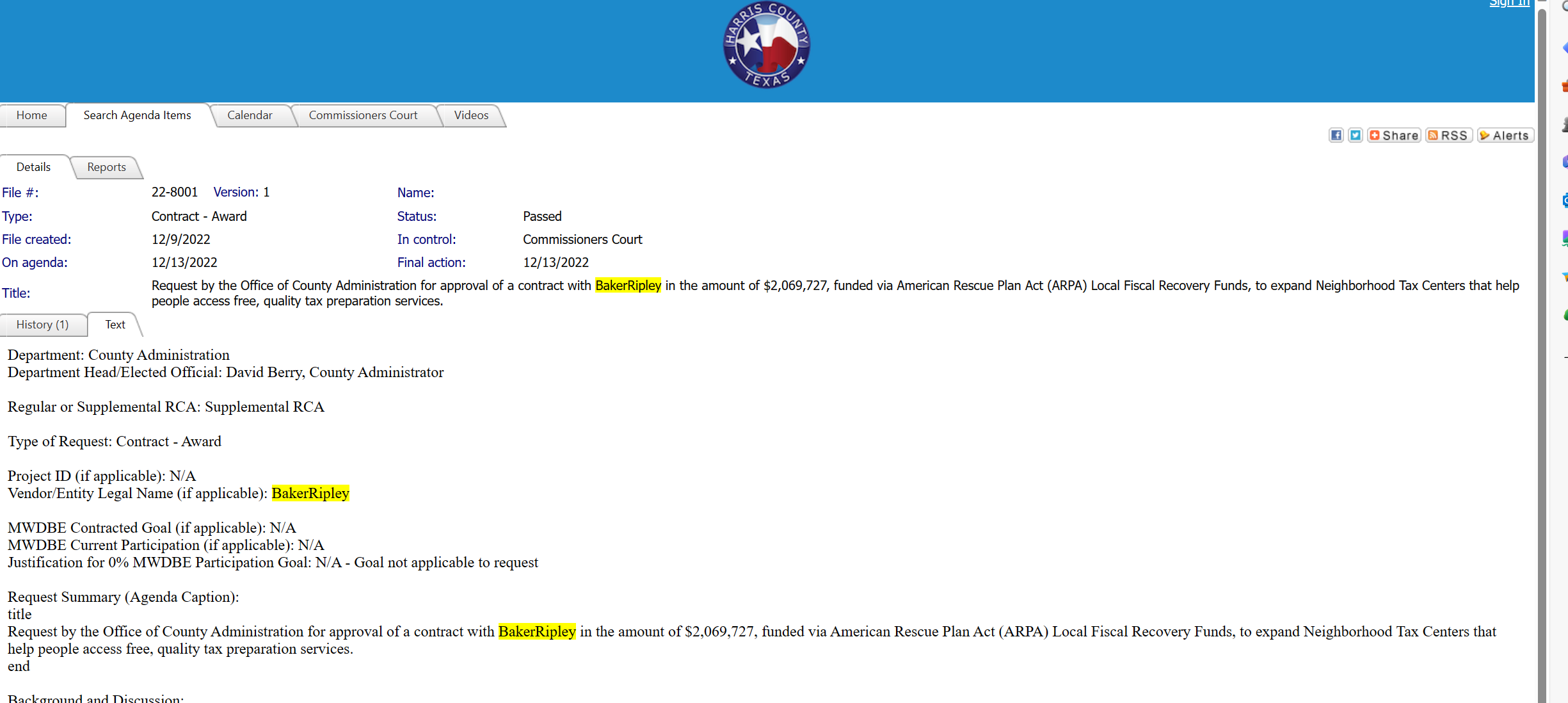This screenshot has width=1568, height=703.
Task: Click Type value Contract - Award
Action: tap(199, 216)
